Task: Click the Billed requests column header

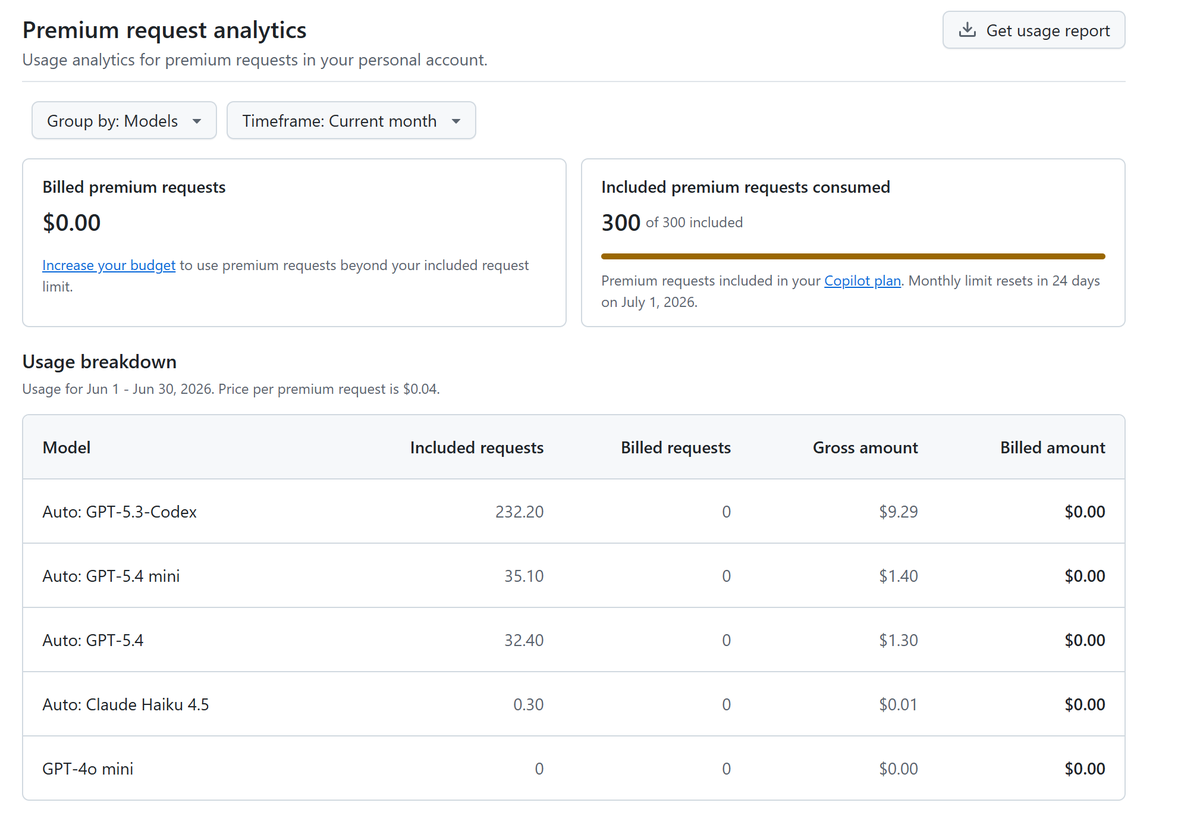Action: coord(676,447)
